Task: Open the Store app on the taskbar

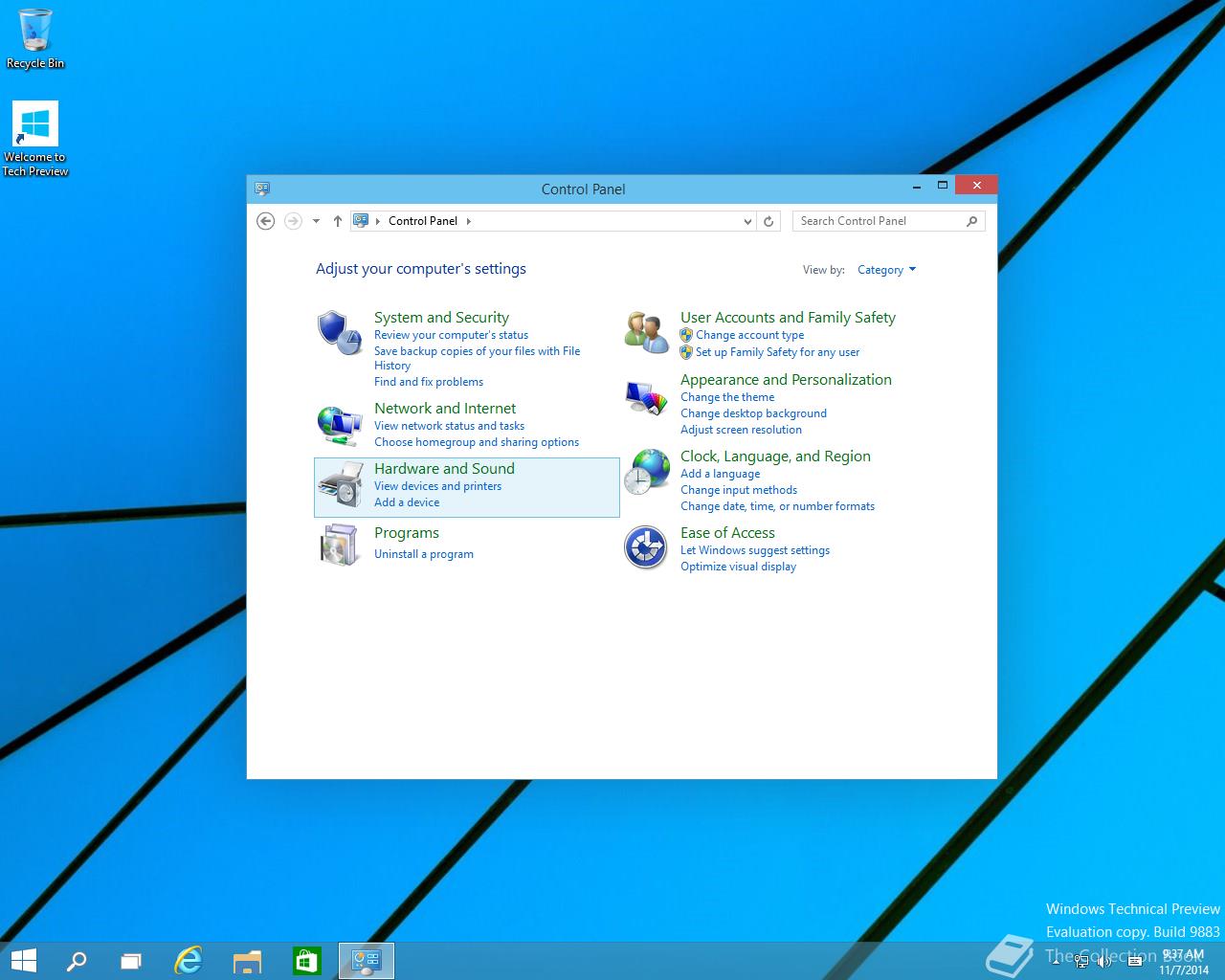Action: pyautogui.click(x=306, y=961)
